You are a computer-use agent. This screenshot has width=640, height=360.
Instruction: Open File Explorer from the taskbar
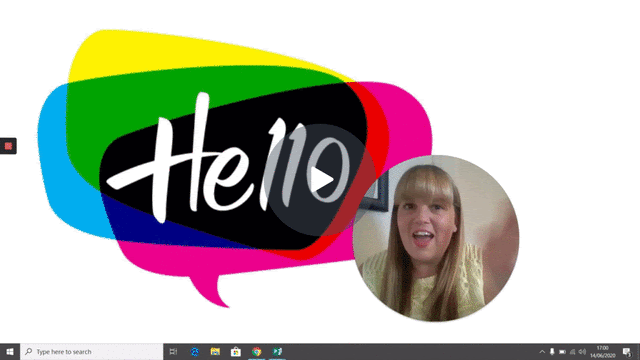(x=215, y=351)
